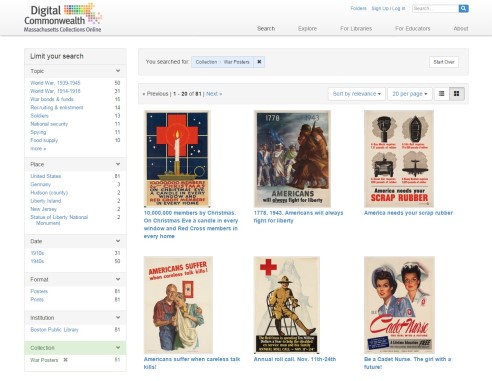Filter by Spying topic
The height and width of the screenshot is (381, 492).
click(x=38, y=132)
